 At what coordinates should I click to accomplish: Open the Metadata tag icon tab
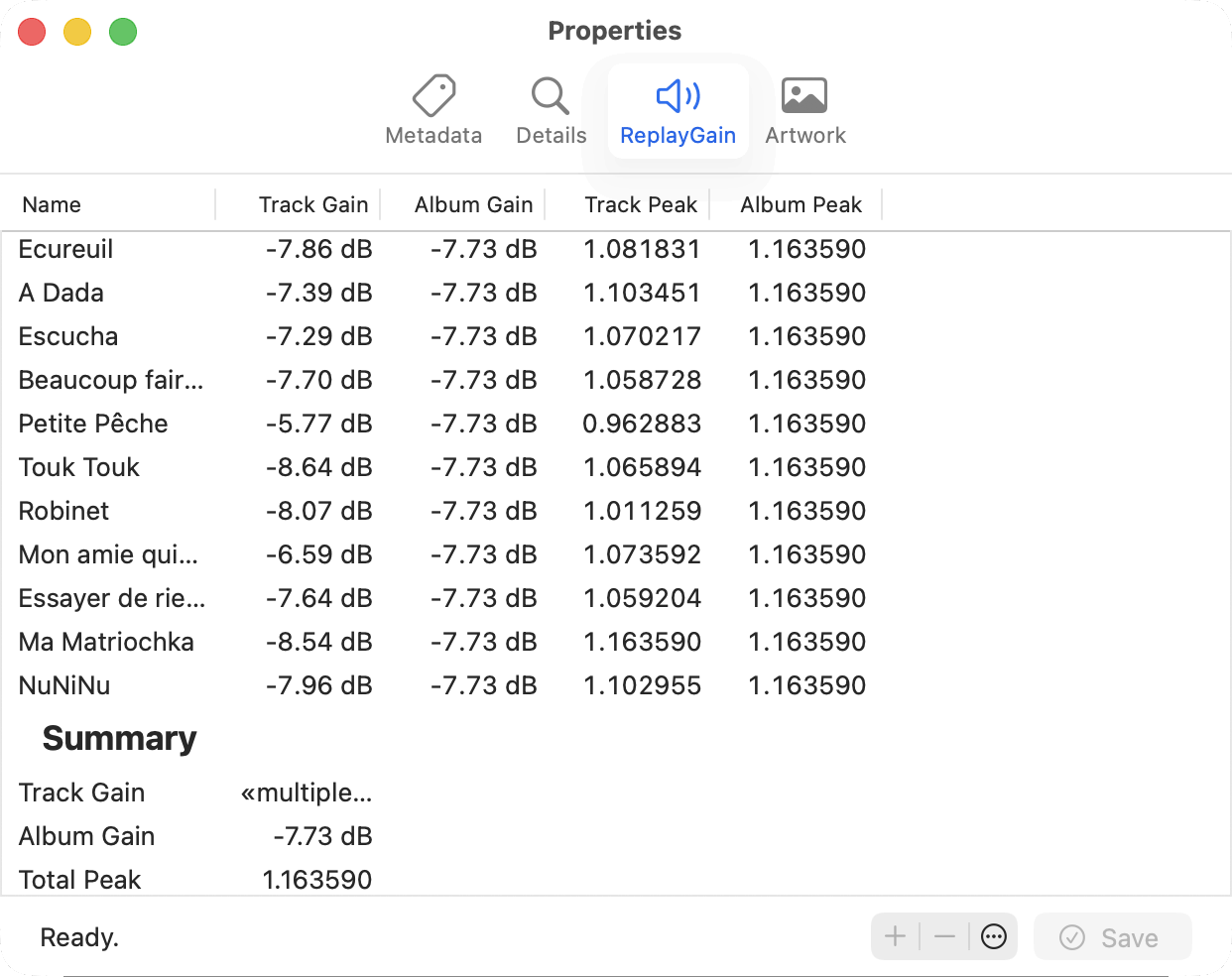coord(433,110)
